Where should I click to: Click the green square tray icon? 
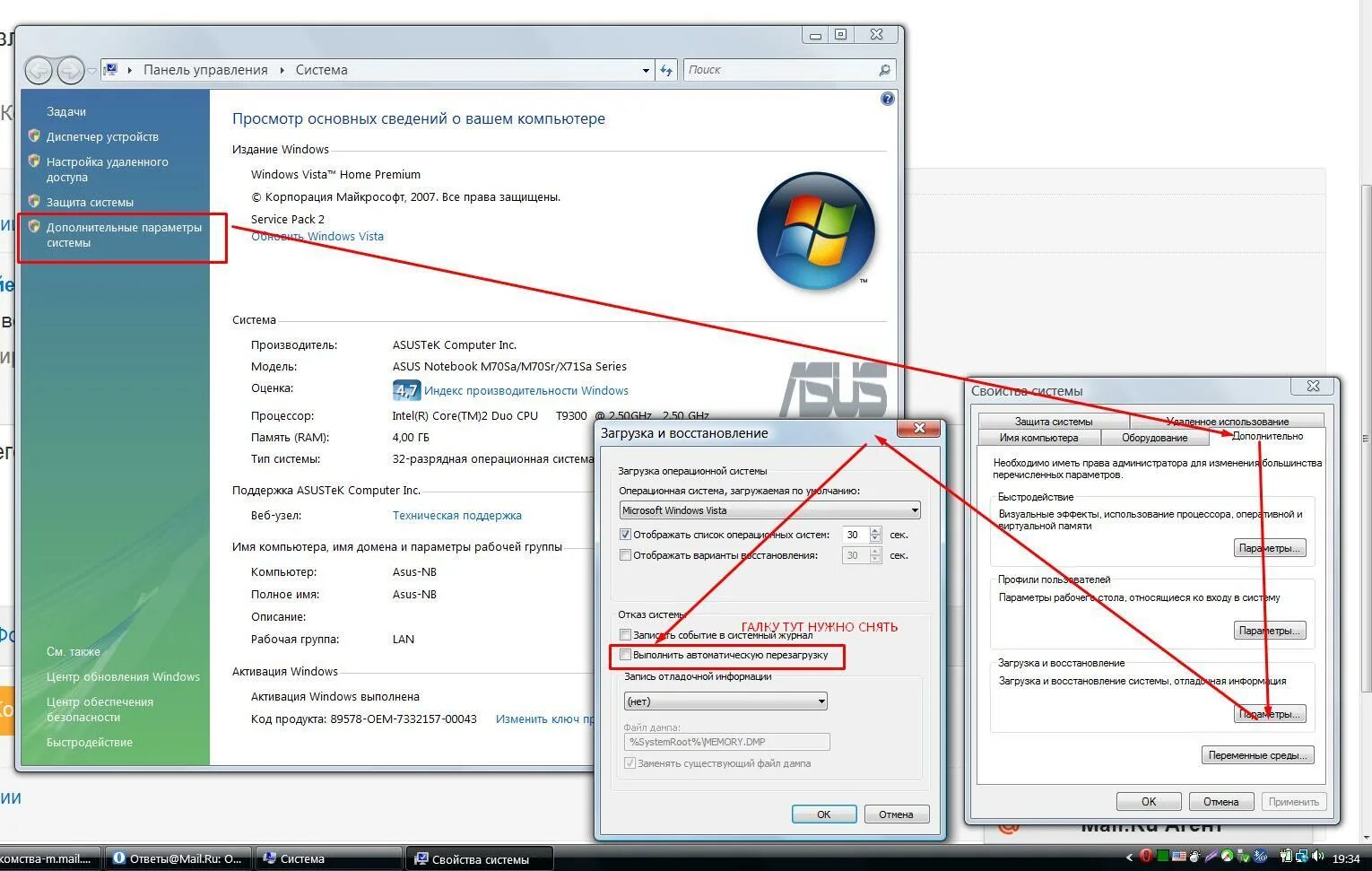[x=1163, y=857]
